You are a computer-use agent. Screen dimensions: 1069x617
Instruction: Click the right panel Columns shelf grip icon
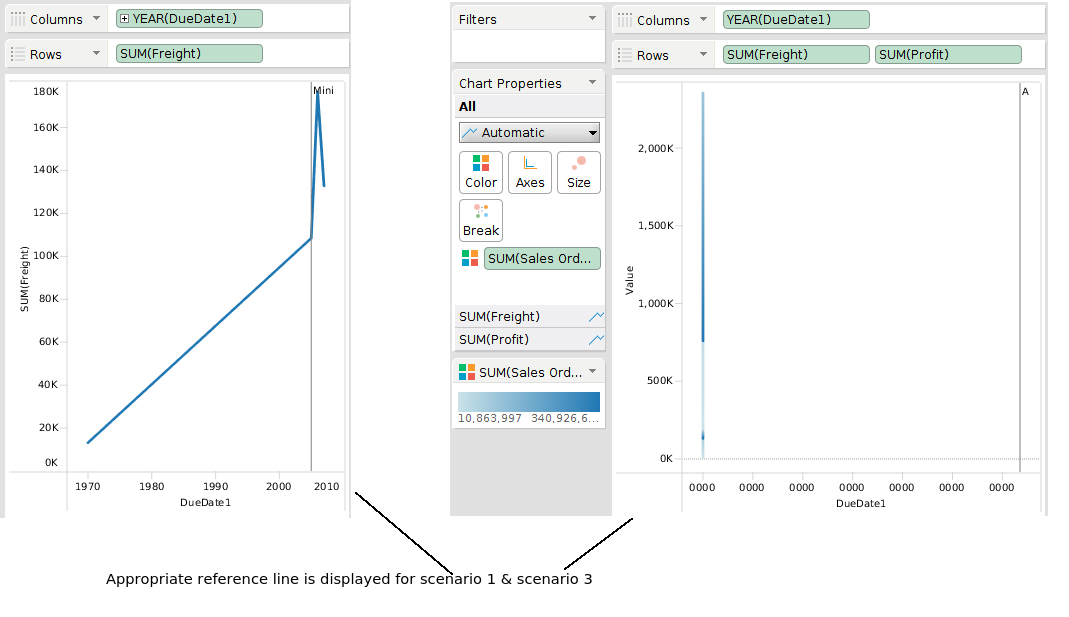[624, 20]
